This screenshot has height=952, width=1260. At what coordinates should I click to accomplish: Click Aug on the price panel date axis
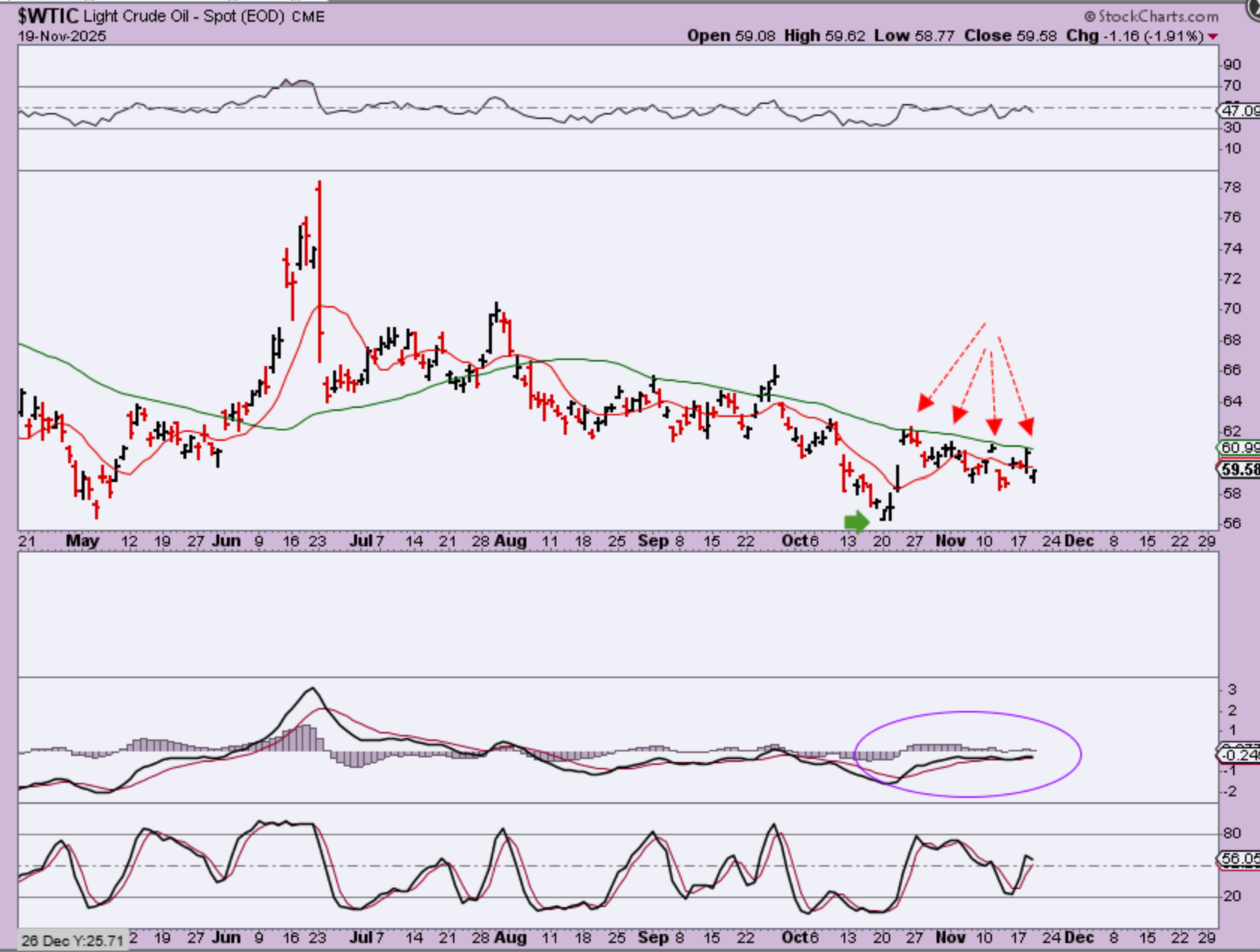tap(511, 540)
